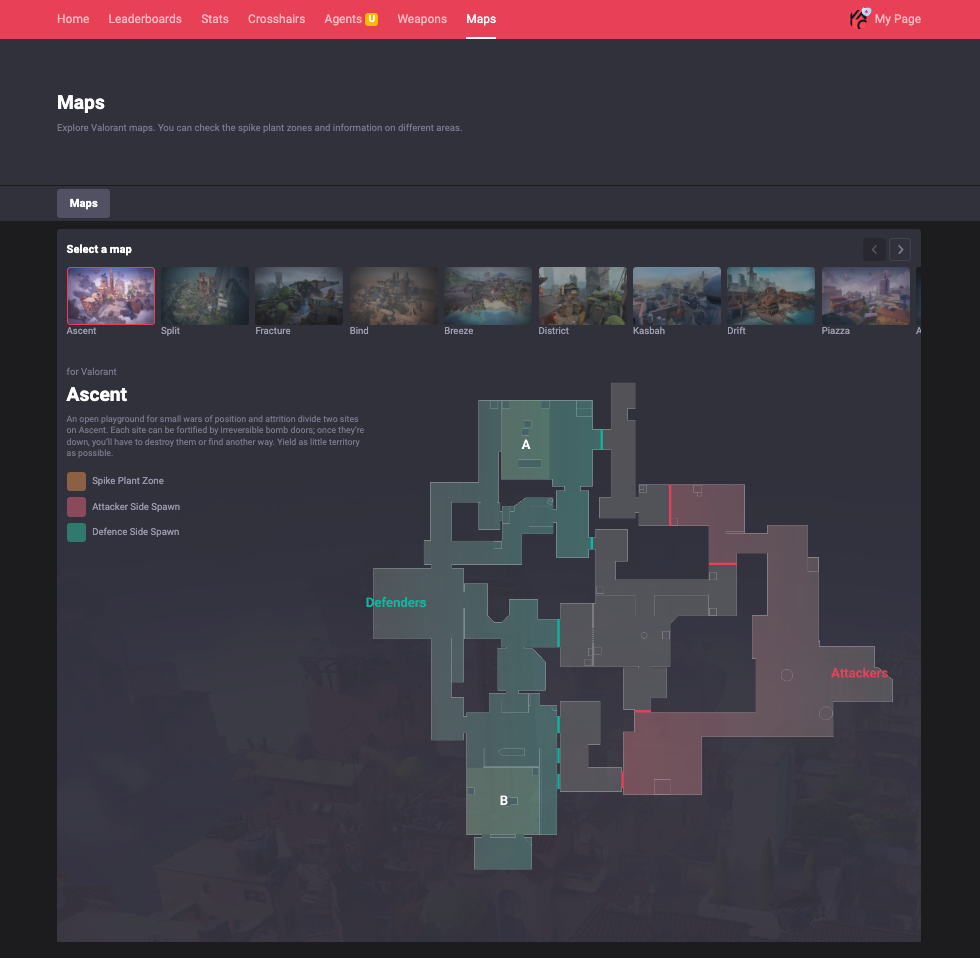Viewport: 980px width, 958px height.
Task: Click the Defence Side Spawn legend label
Action: 136,532
